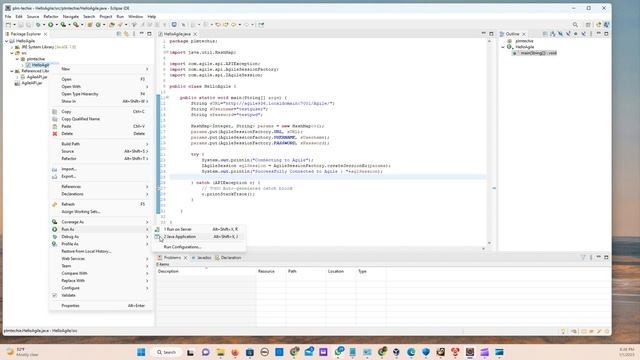Close the HelloAgile.java editor tab
Viewport: 640px width, 360px height.
tap(196, 34)
